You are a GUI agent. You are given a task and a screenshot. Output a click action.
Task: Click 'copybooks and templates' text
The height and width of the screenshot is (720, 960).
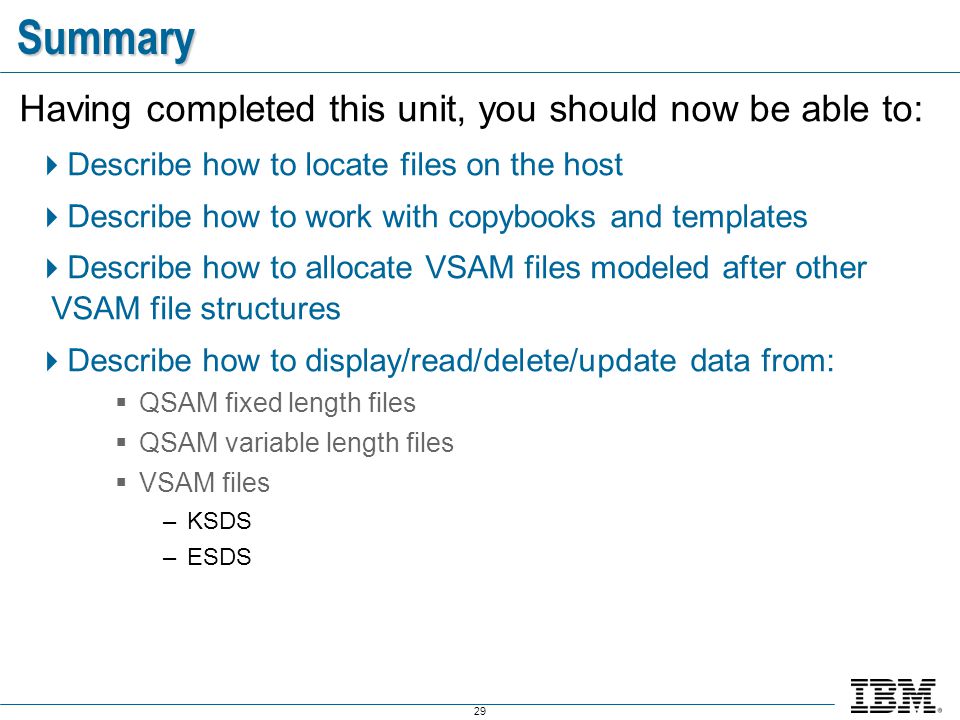[x=628, y=217]
